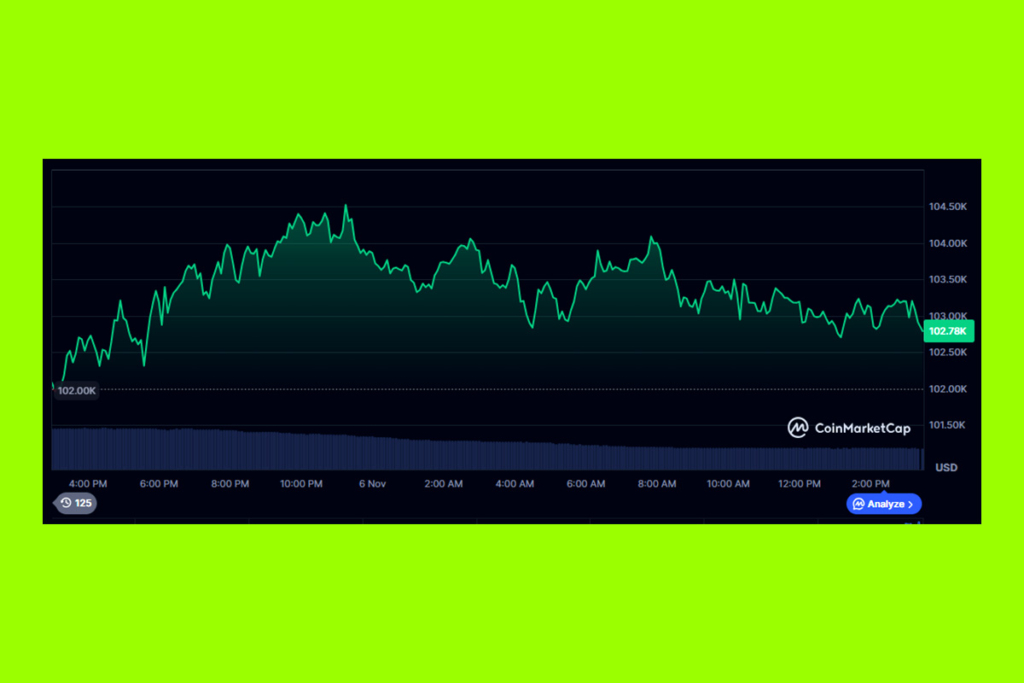Click the CoinMarketCap watermark text

[x=862, y=428]
